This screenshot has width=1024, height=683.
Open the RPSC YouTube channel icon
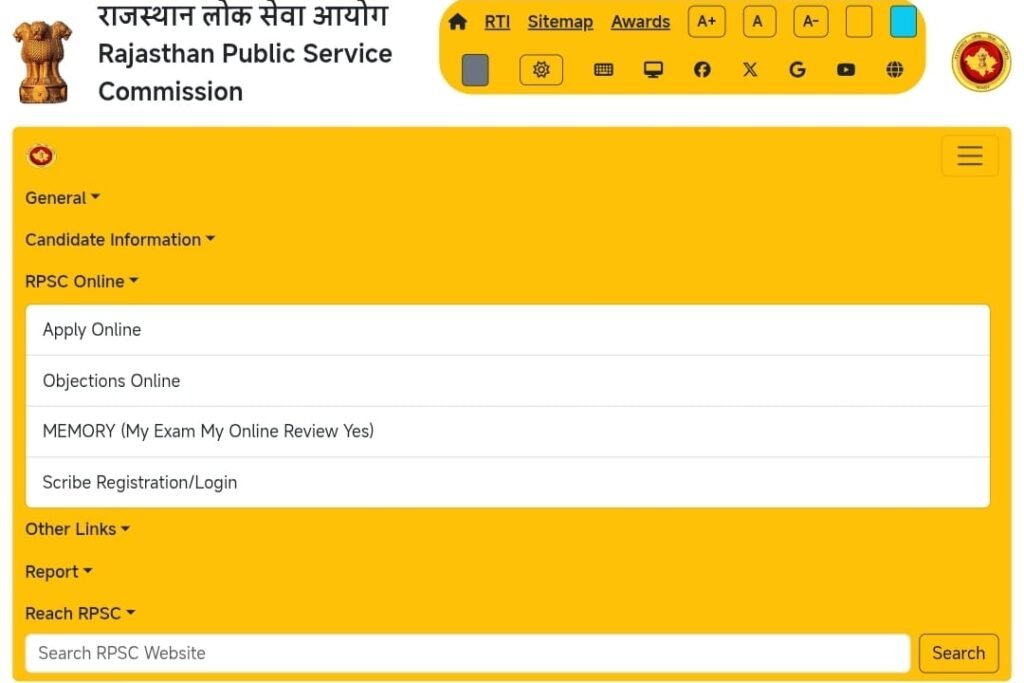click(845, 70)
